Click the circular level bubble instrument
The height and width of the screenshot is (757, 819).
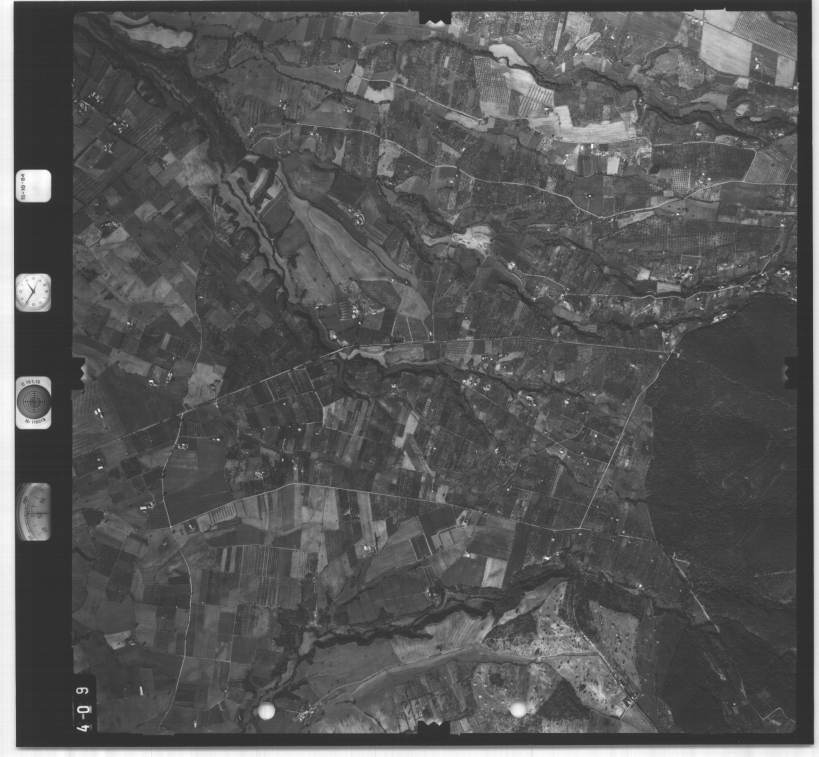pos(34,402)
